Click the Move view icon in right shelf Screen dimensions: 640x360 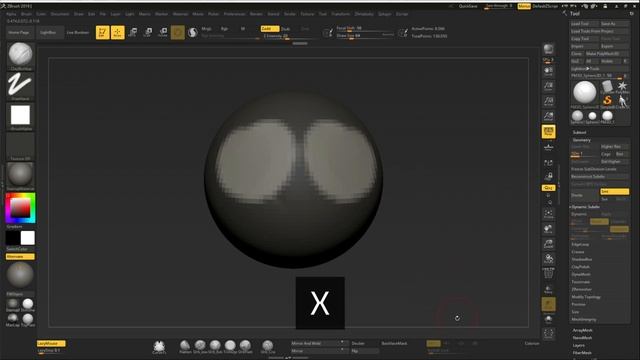point(549,229)
